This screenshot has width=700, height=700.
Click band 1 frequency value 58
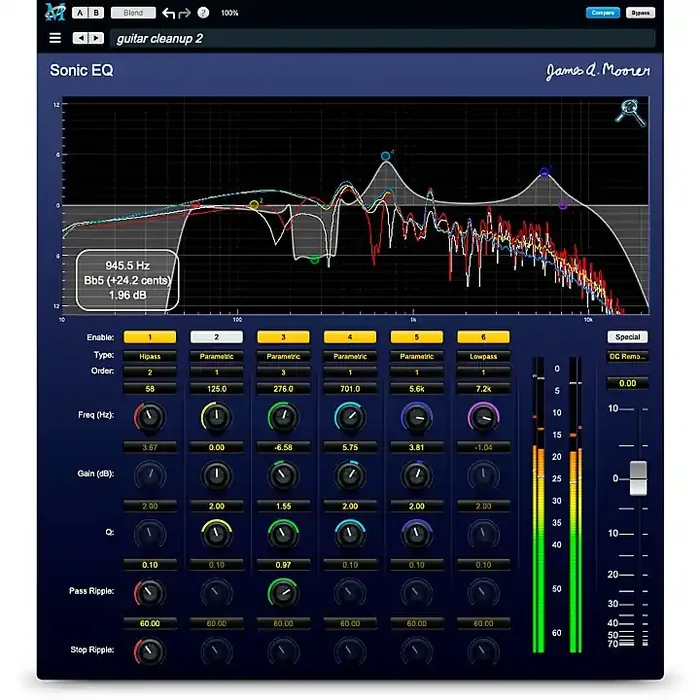pos(150,389)
